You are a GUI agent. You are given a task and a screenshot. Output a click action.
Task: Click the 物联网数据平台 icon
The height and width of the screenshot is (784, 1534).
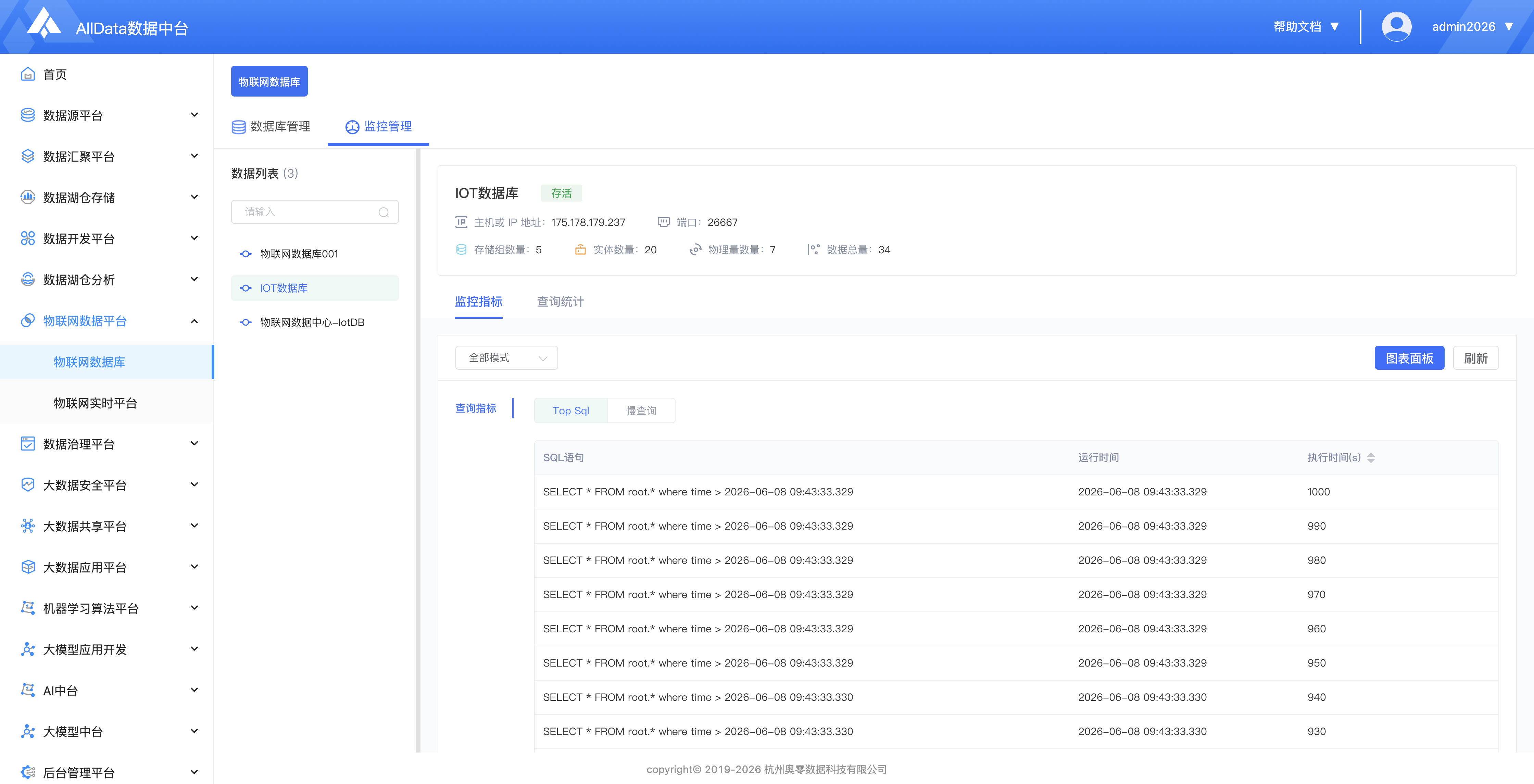pos(27,321)
